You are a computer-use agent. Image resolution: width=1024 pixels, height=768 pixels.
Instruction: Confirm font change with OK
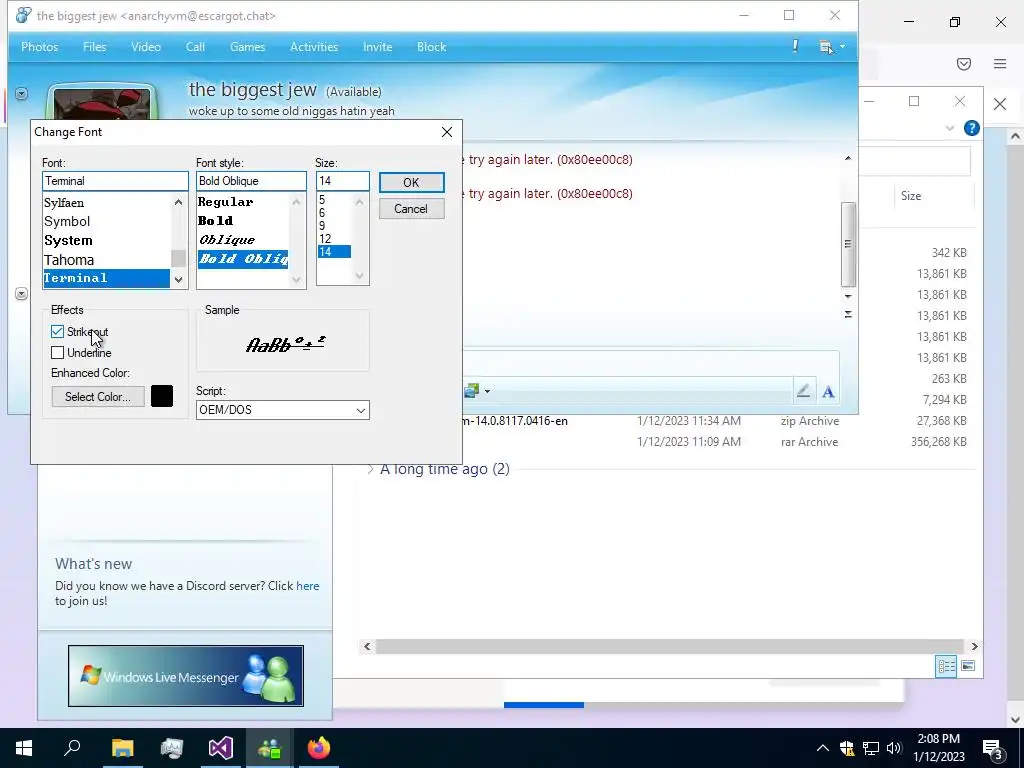point(411,182)
